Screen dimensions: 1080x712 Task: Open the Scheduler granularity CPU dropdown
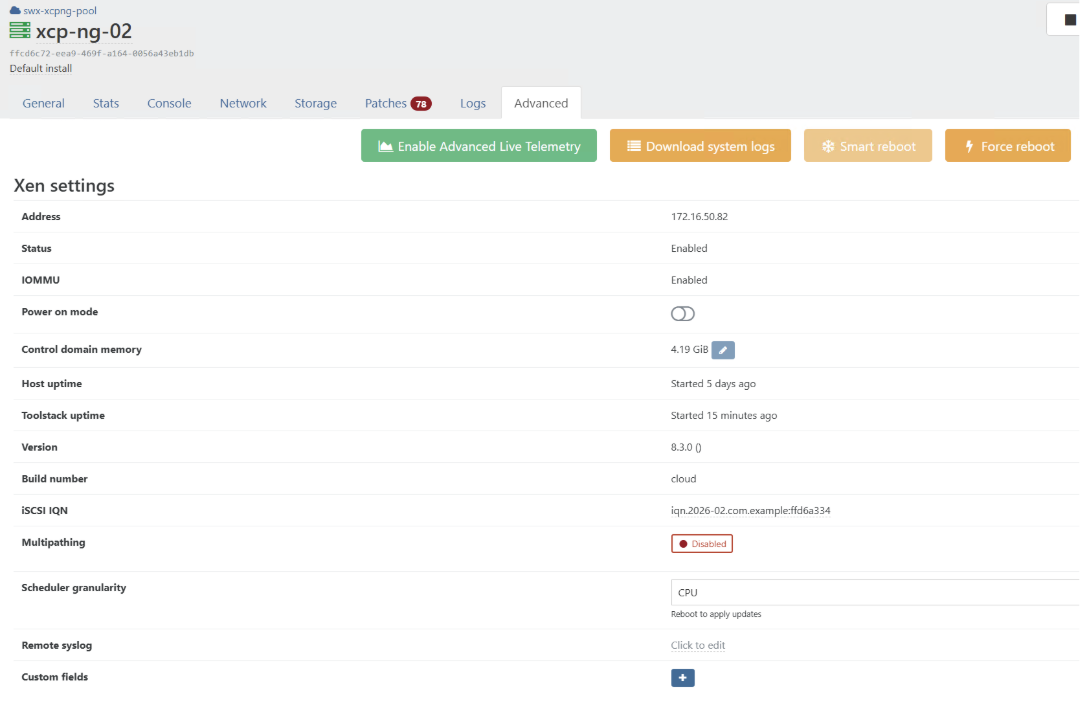[x=875, y=592]
